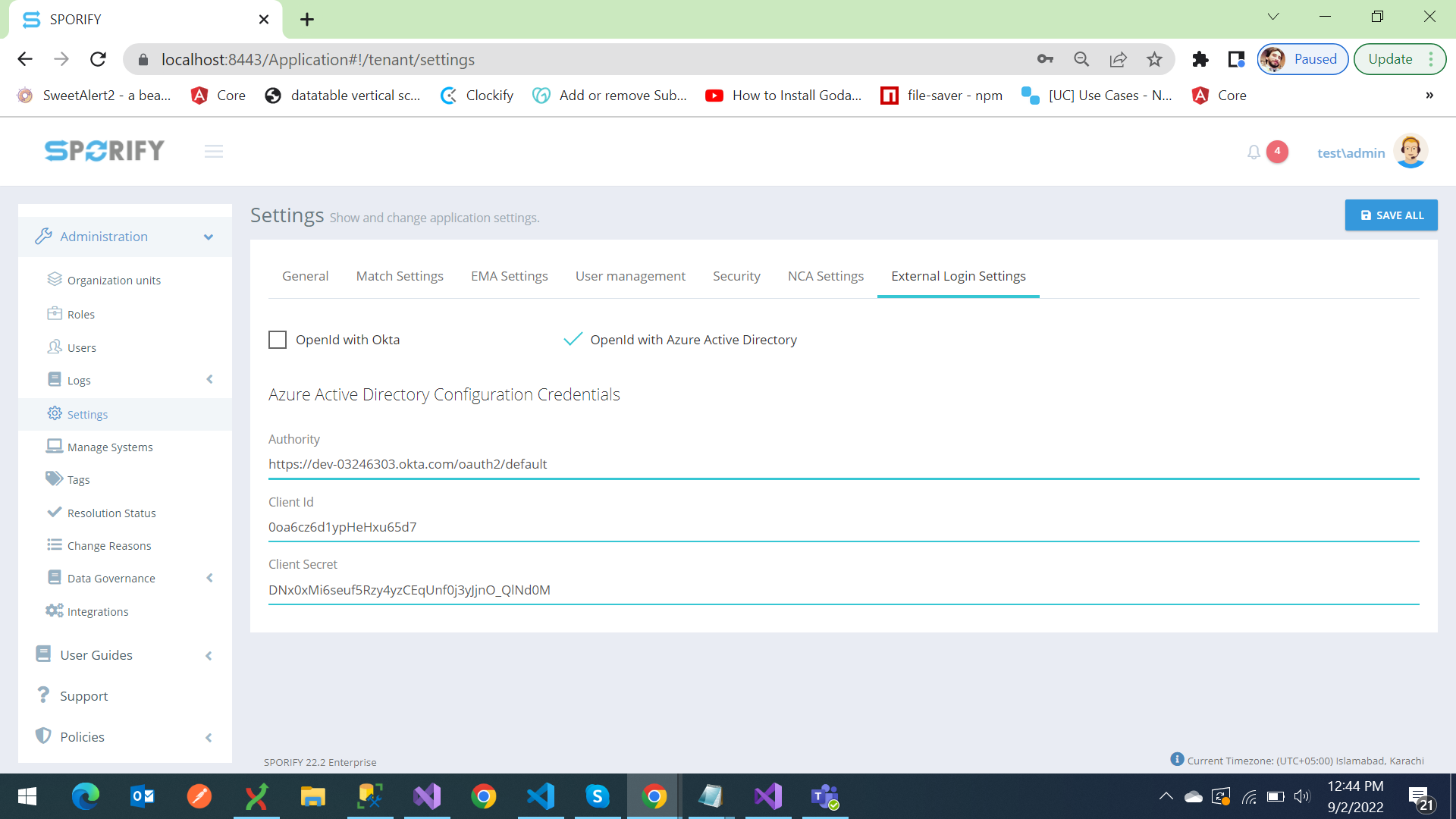Open Change Reasons via its list icon
Screen dimensions: 1456x819
tap(54, 544)
